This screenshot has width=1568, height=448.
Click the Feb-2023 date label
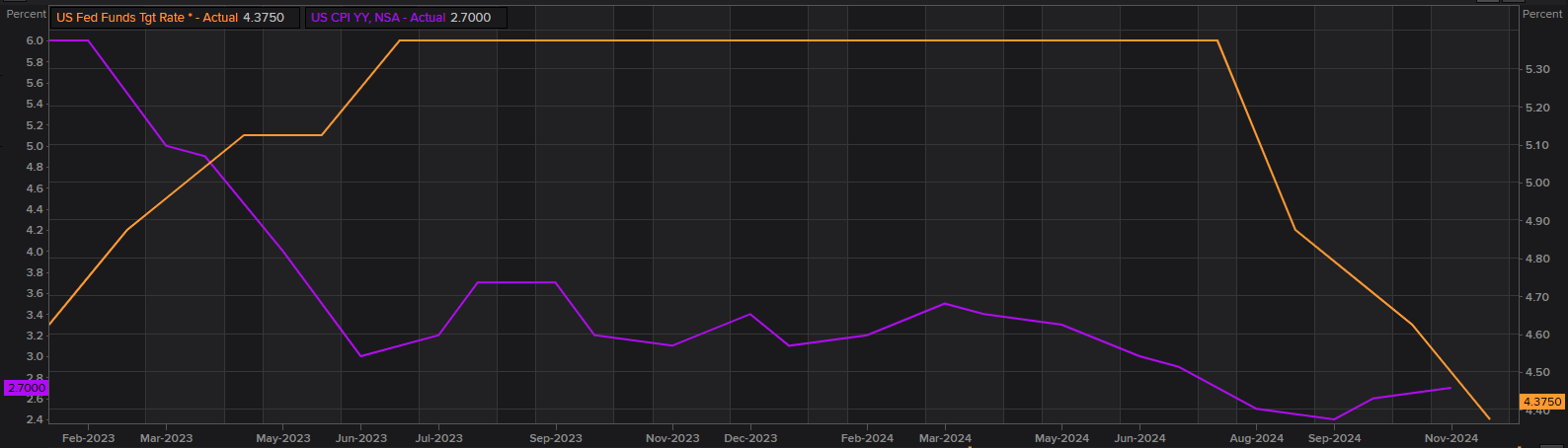[88, 438]
